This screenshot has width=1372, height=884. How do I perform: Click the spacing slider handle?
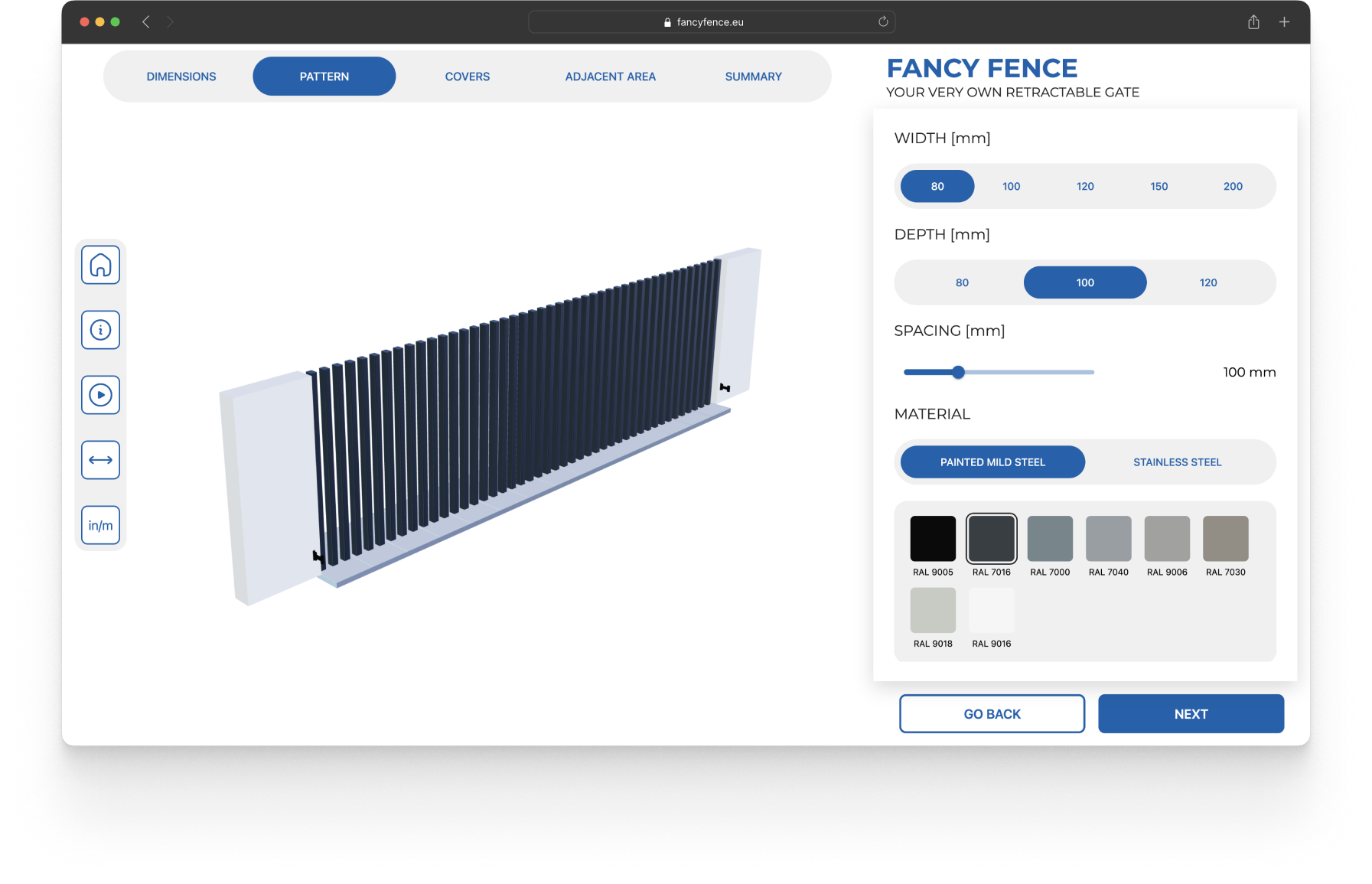pos(958,373)
